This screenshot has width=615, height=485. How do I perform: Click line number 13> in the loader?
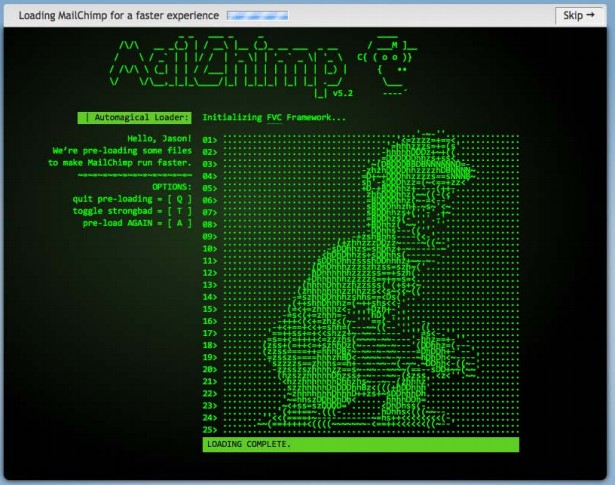209,285
